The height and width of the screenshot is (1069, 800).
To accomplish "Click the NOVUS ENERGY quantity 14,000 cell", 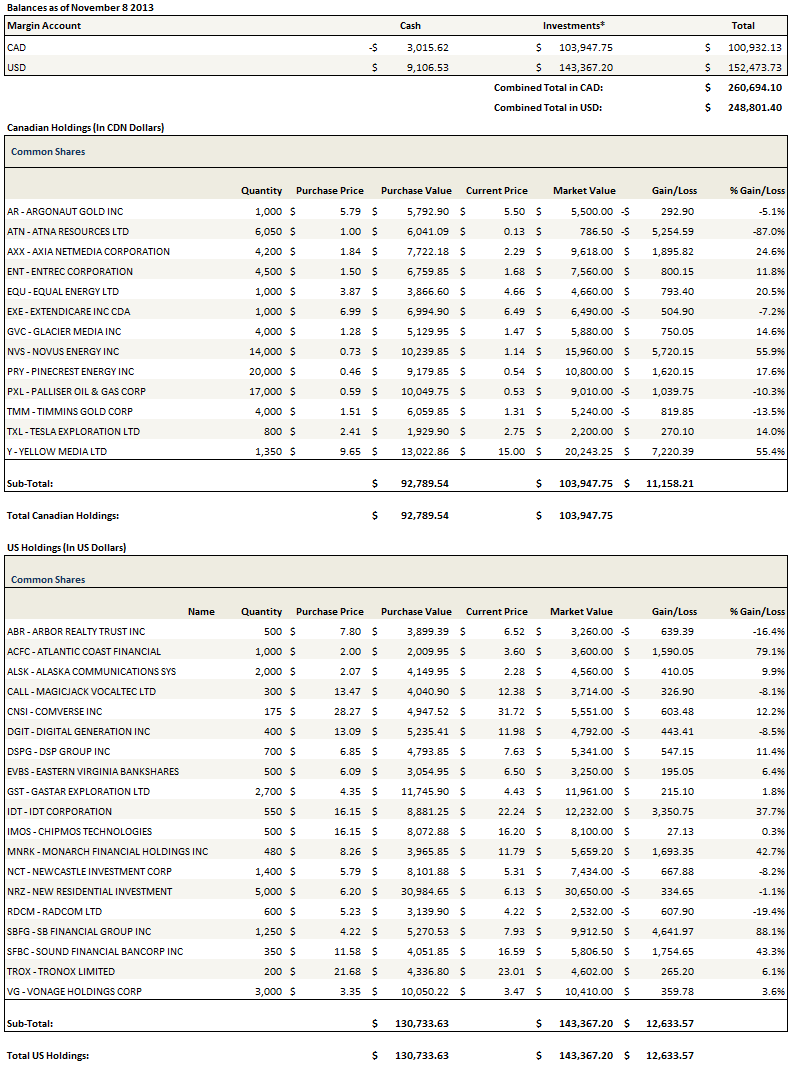I will pos(263,351).
